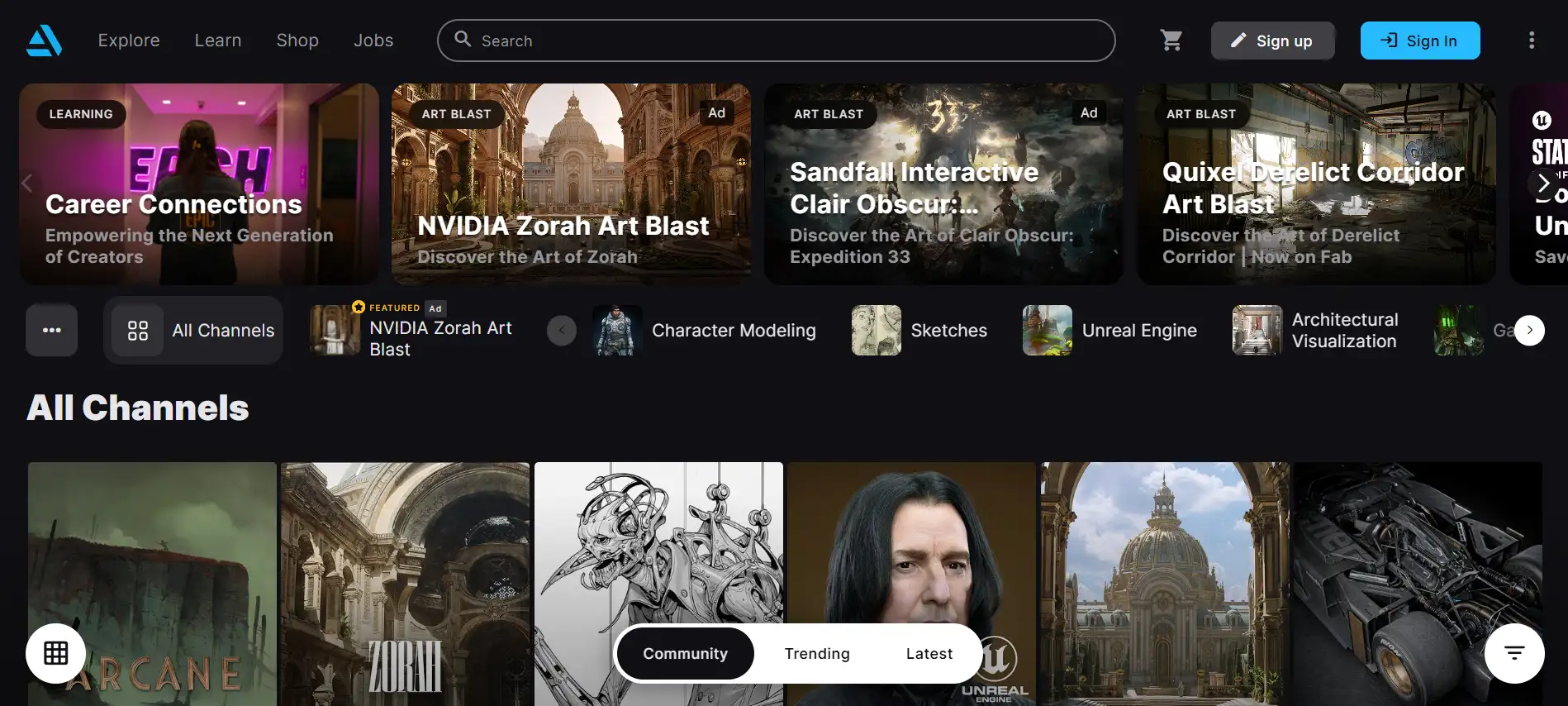Click Character Modeling channel thumbnail icon
The width and height of the screenshot is (1568, 706).
click(x=616, y=331)
